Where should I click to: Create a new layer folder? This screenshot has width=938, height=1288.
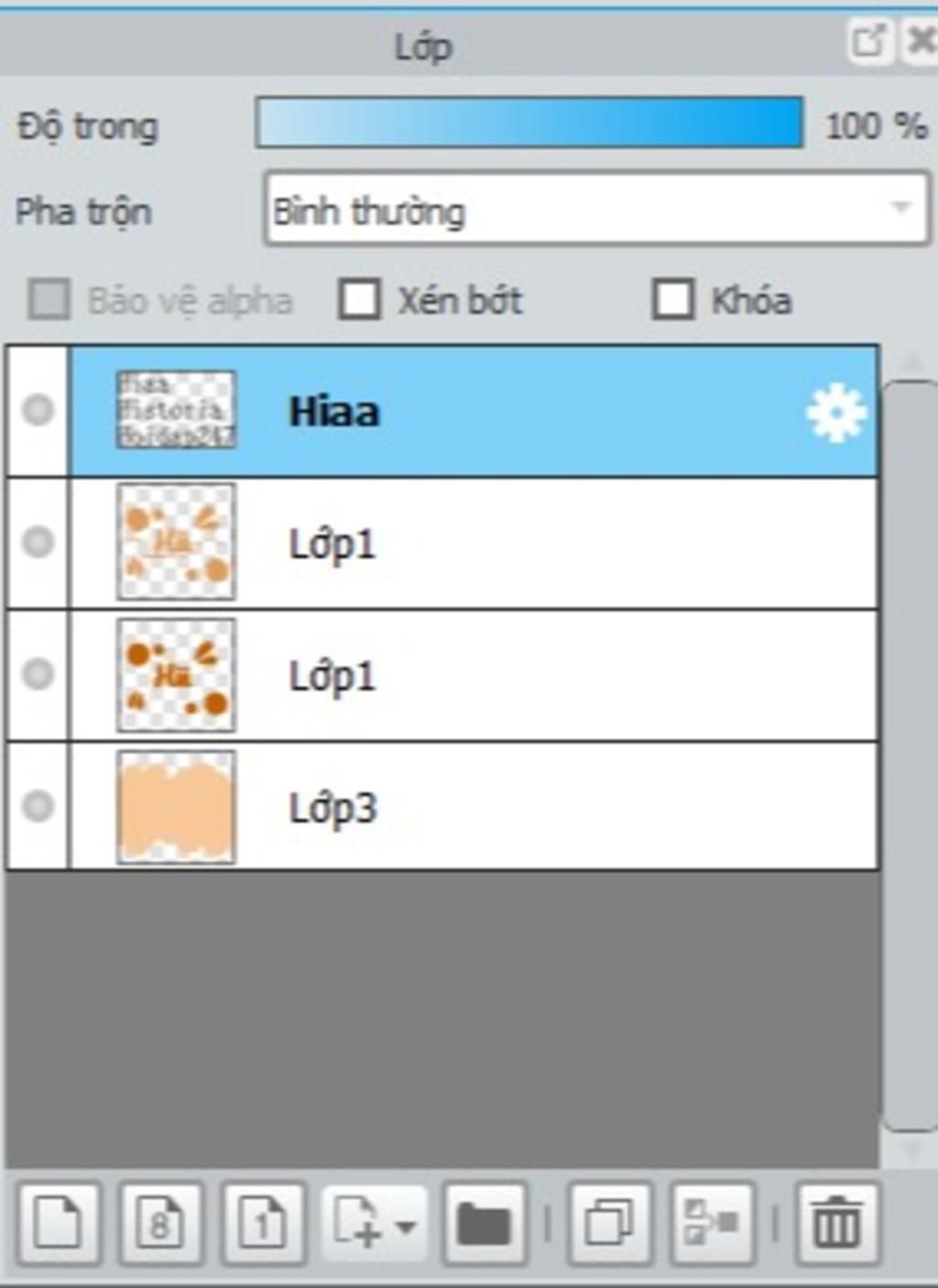tap(484, 1224)
